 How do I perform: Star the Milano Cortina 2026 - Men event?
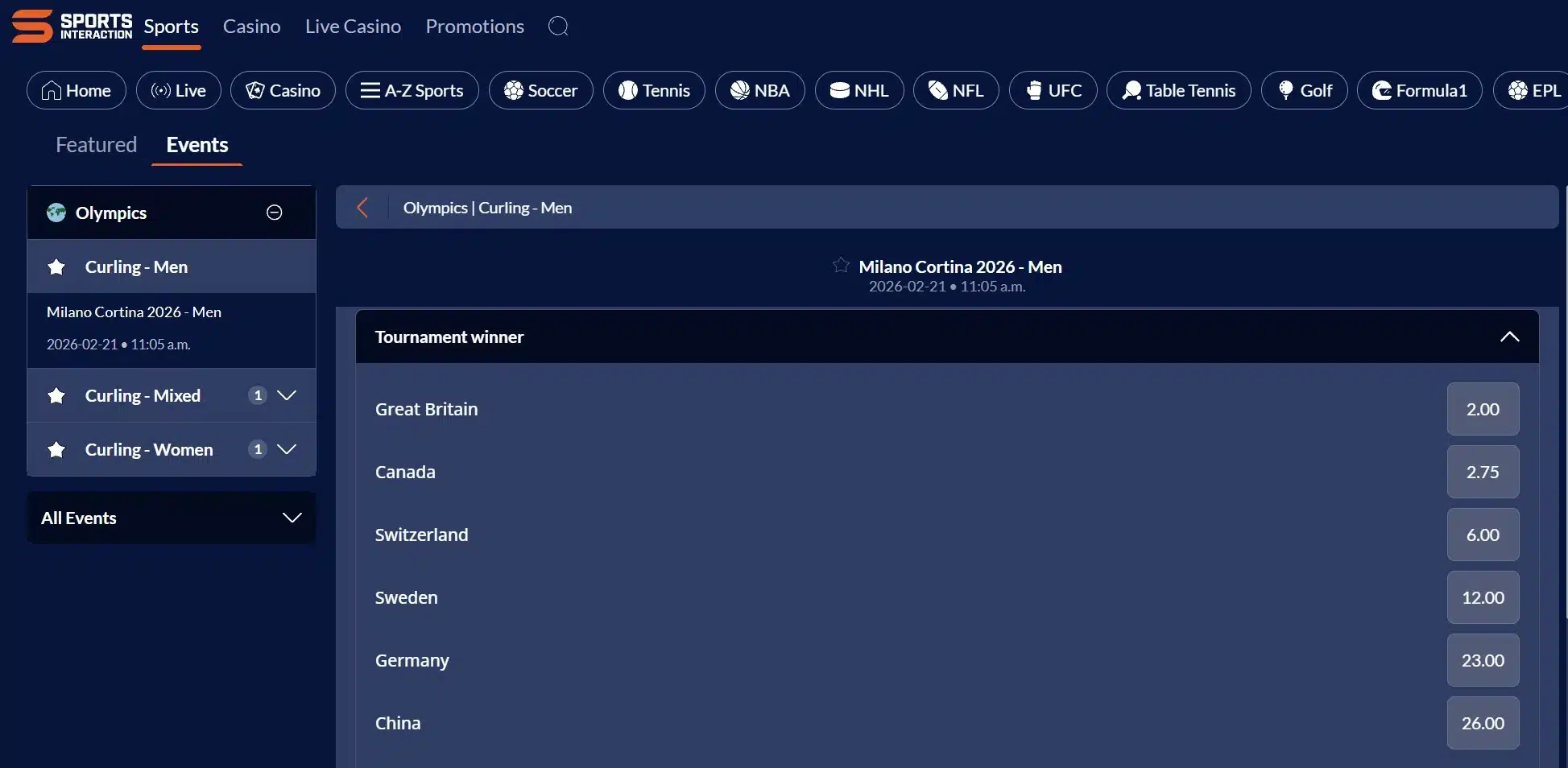(x=841, y=266)
